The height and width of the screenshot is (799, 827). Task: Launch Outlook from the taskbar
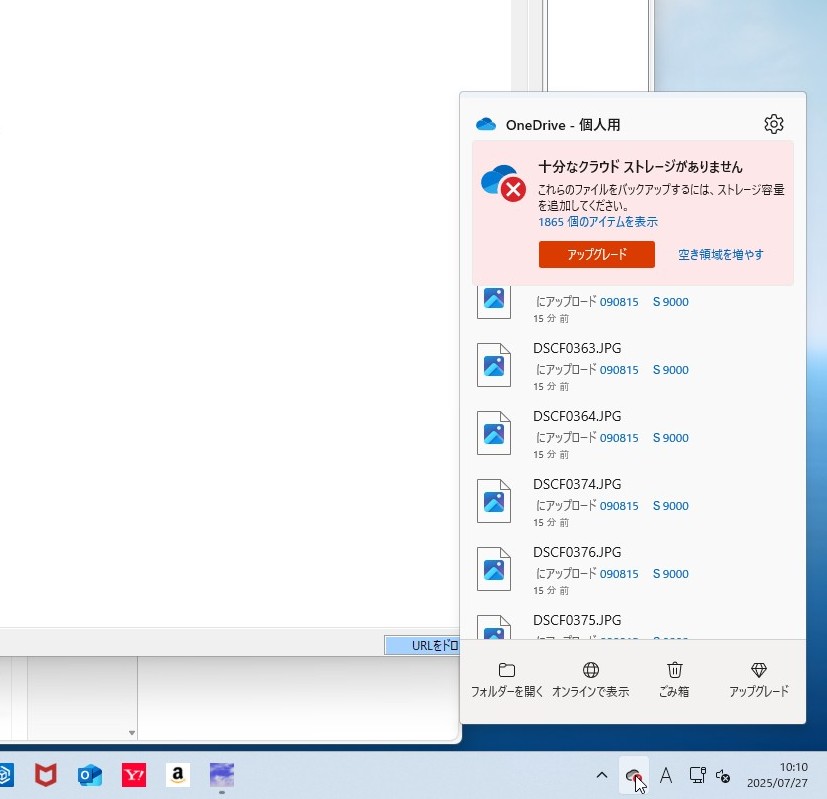pos(90,775)
